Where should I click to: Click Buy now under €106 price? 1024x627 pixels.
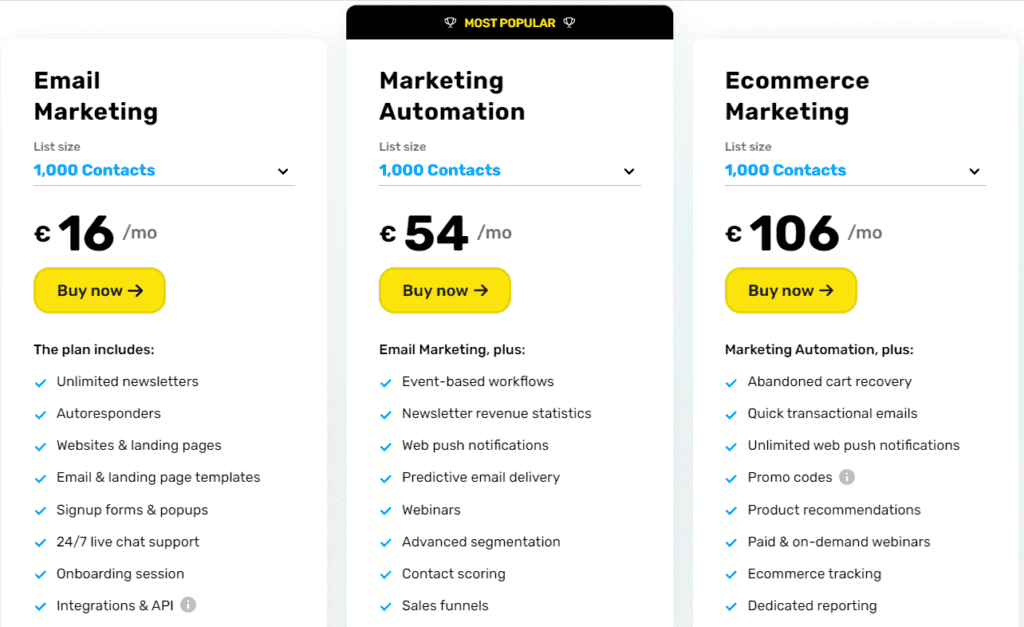[790, 290]
